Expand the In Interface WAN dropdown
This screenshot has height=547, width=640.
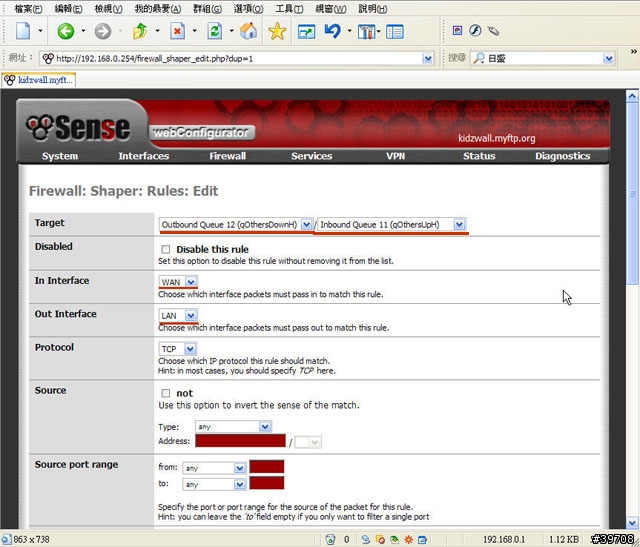[178, 282]
